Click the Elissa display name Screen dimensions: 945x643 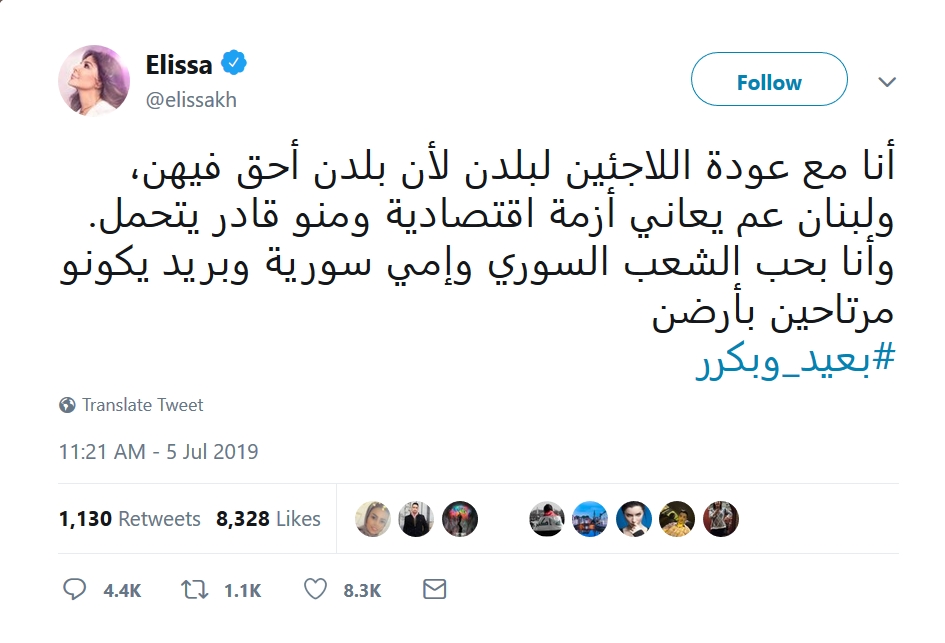[x=179, y=65]
